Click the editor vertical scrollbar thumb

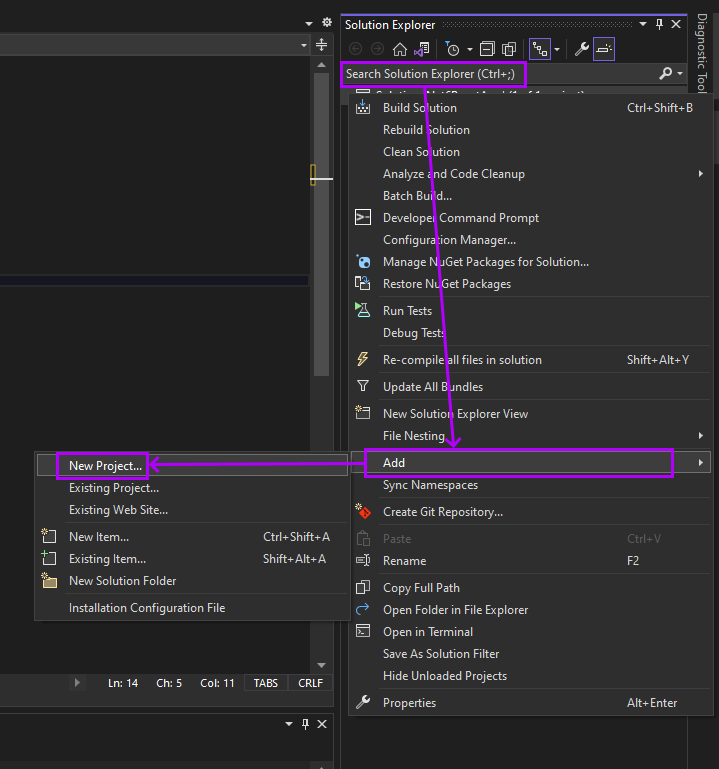click(321, 225)
